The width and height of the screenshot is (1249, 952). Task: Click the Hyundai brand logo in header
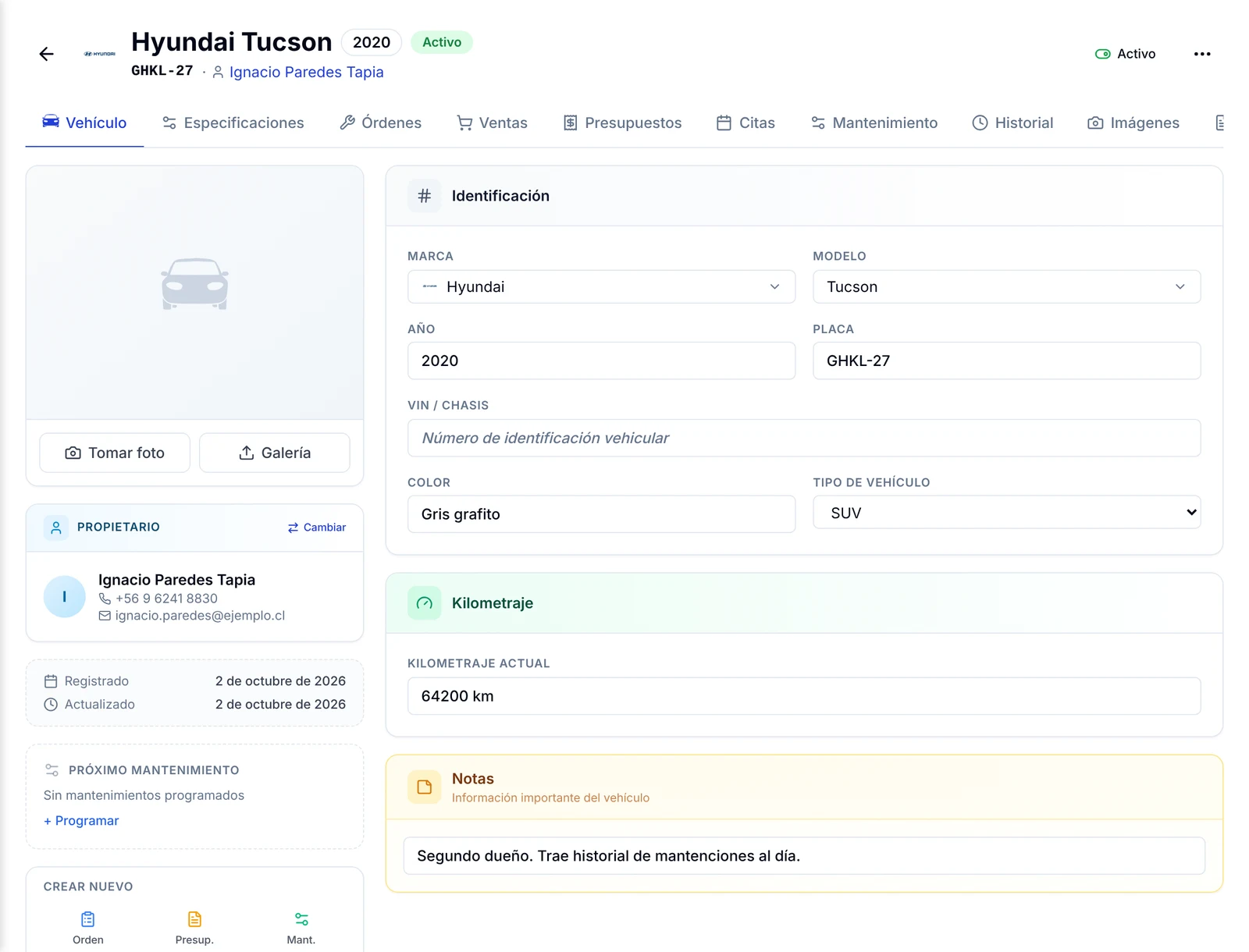click(100, 54)
